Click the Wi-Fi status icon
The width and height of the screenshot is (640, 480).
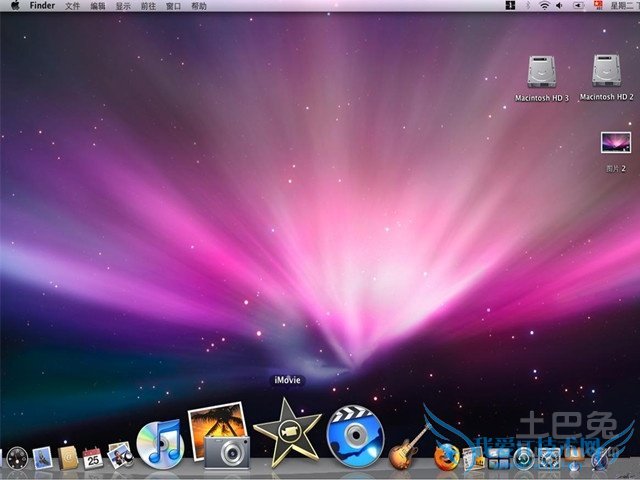(x=544, y=5)
